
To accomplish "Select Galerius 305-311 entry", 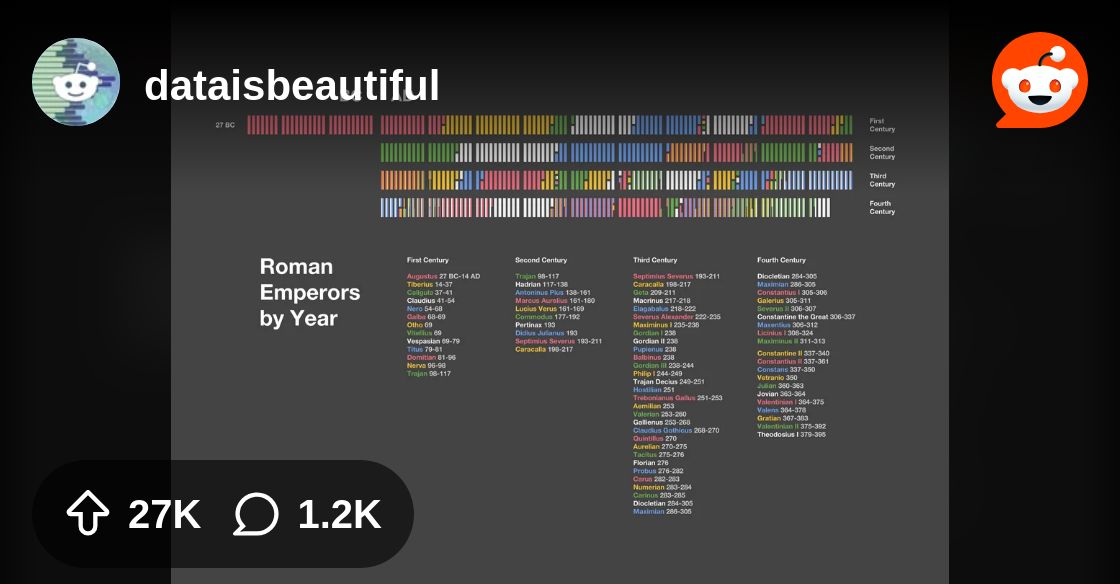I will (x=784, y=301).
